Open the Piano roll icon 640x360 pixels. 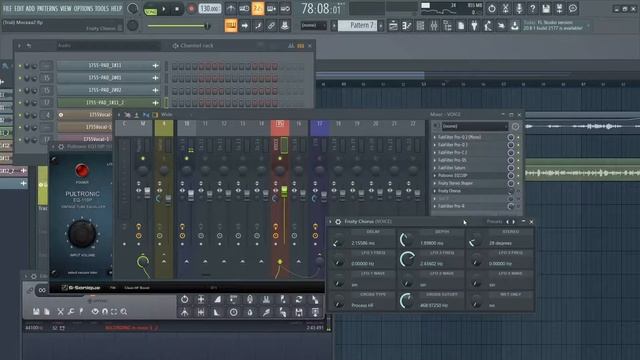(x=407, y=26)
